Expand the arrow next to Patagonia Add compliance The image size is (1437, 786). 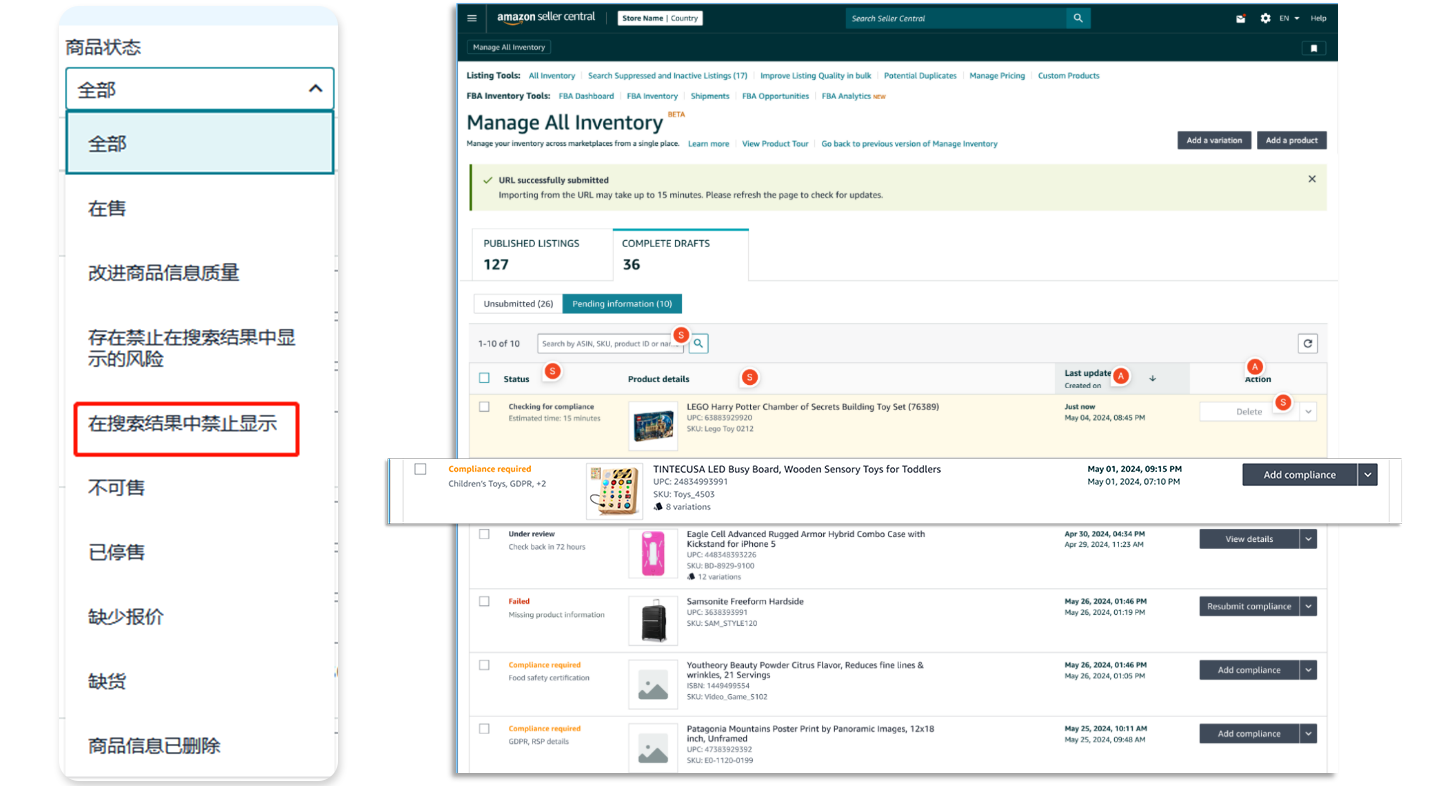(1308, 734)
